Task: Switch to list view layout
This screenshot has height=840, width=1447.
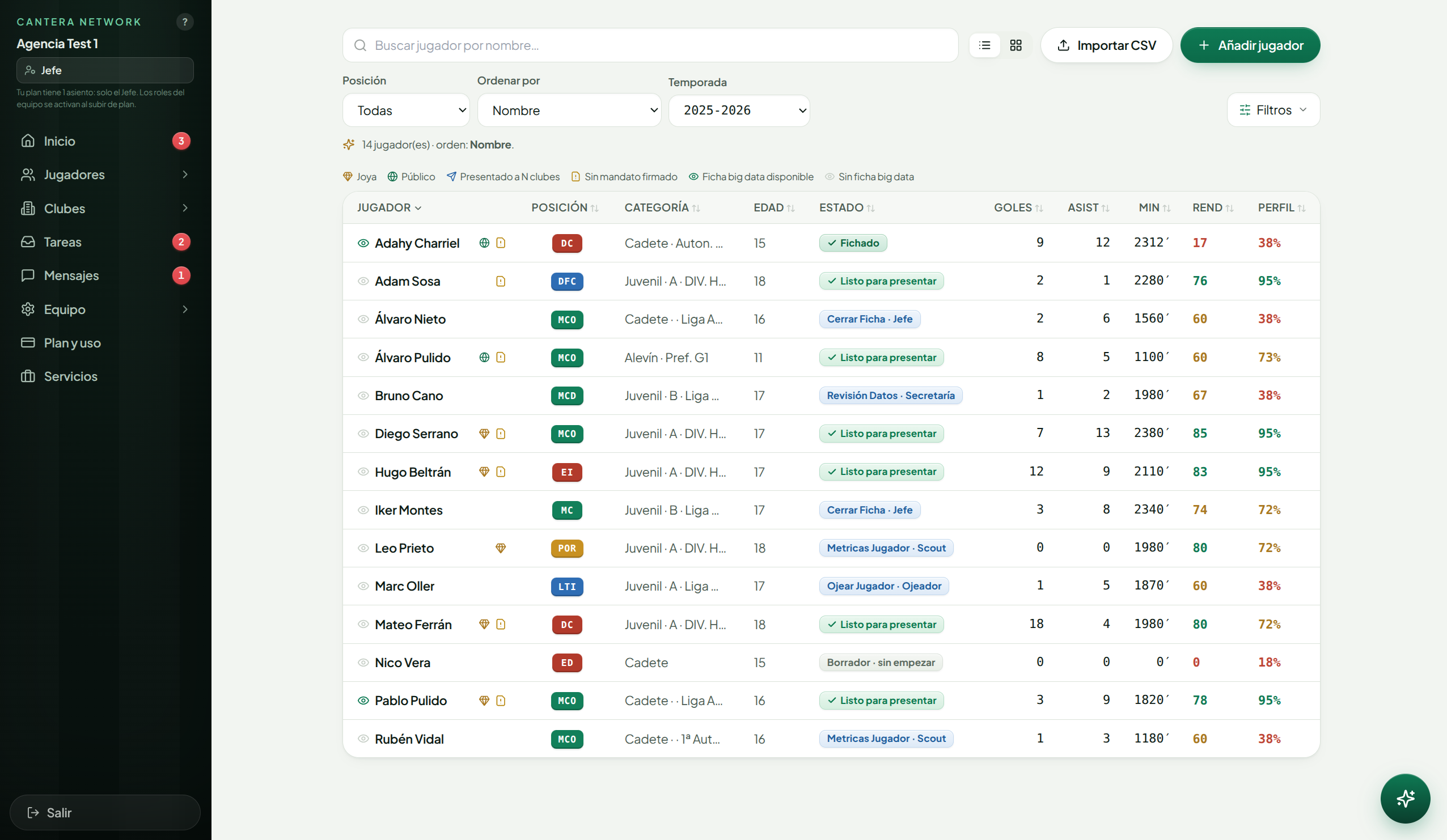Action: click(985, 45)
